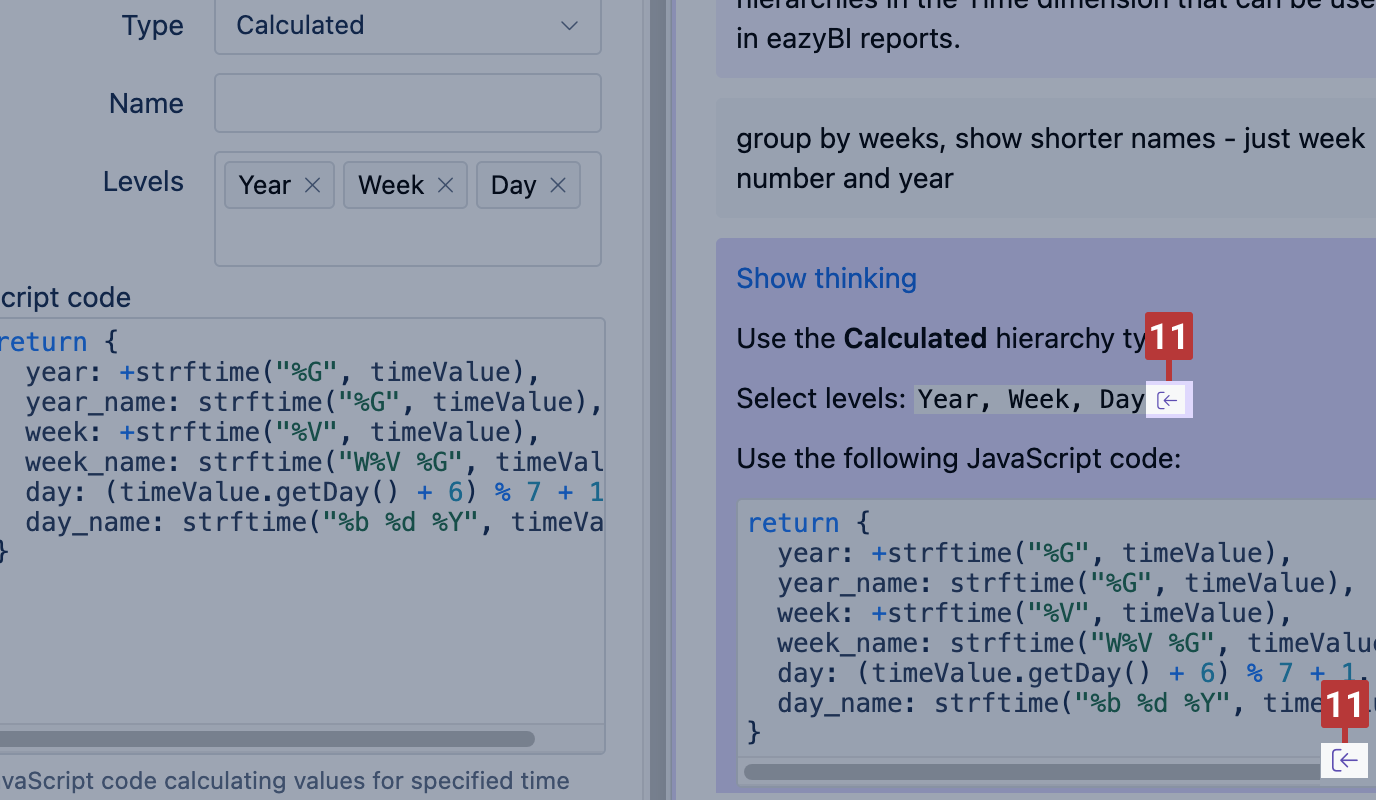Click the insert icon after Year, Week, Day

coord(1169,401)
